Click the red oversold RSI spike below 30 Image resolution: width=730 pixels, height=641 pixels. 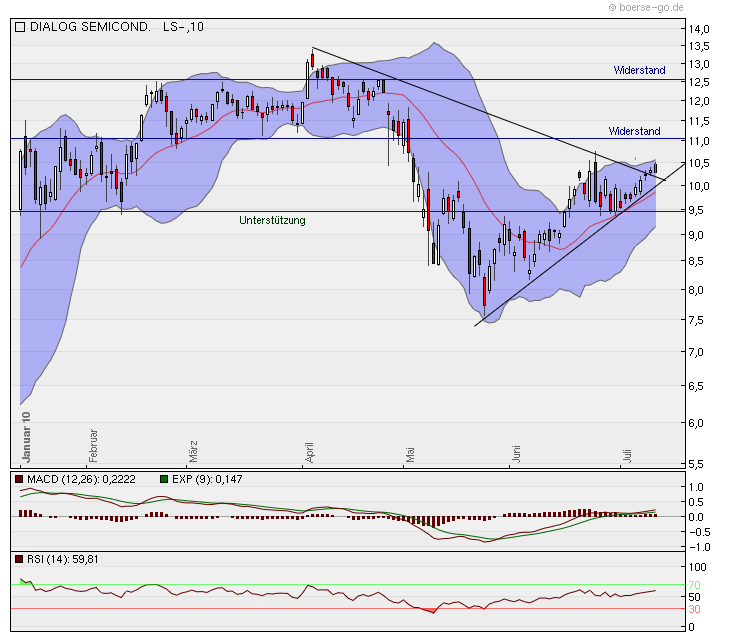(x=431, y=610)
